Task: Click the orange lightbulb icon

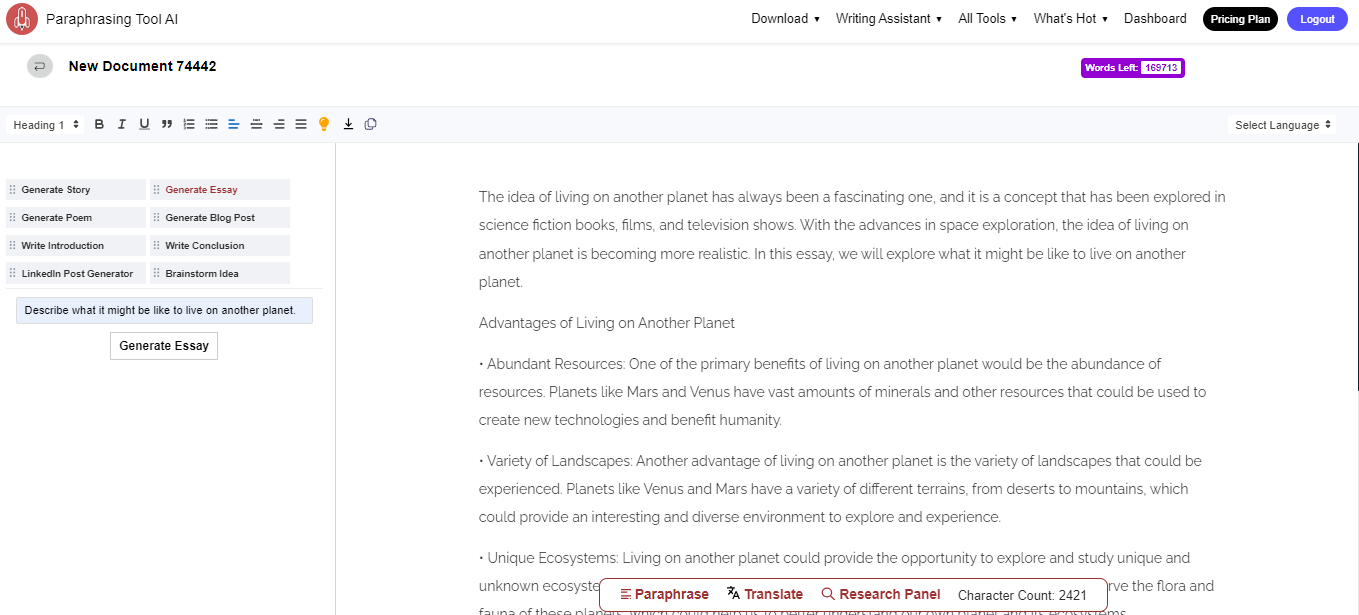Action: pos(324,124)
